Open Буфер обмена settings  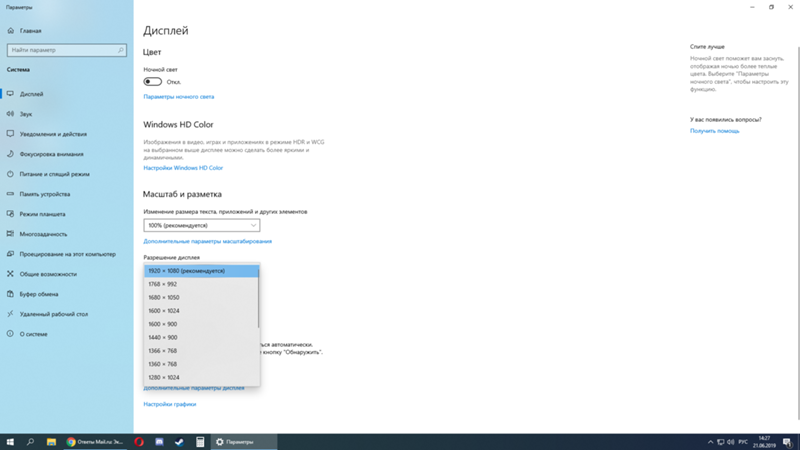(x=39, y=294)
